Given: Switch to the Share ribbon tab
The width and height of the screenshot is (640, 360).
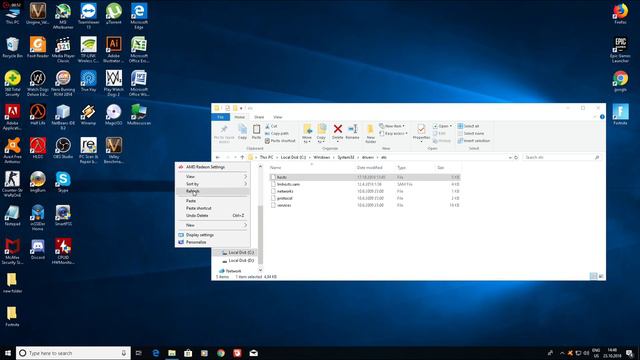Looking at the screenshot, I should point(259,117).
